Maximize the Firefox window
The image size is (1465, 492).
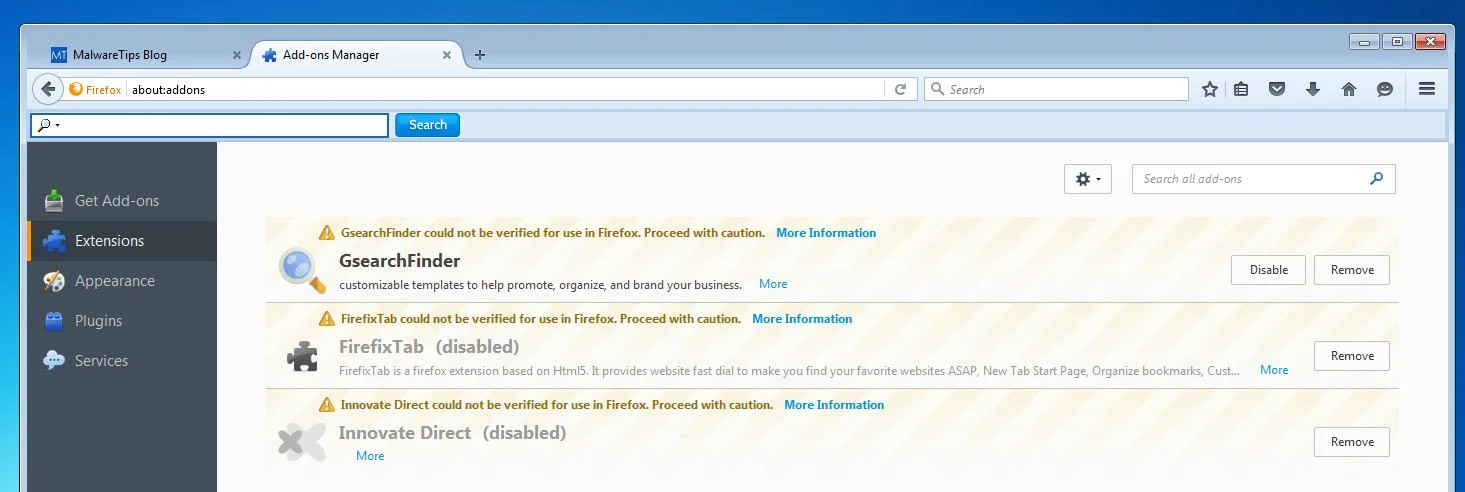point(1397,41)
